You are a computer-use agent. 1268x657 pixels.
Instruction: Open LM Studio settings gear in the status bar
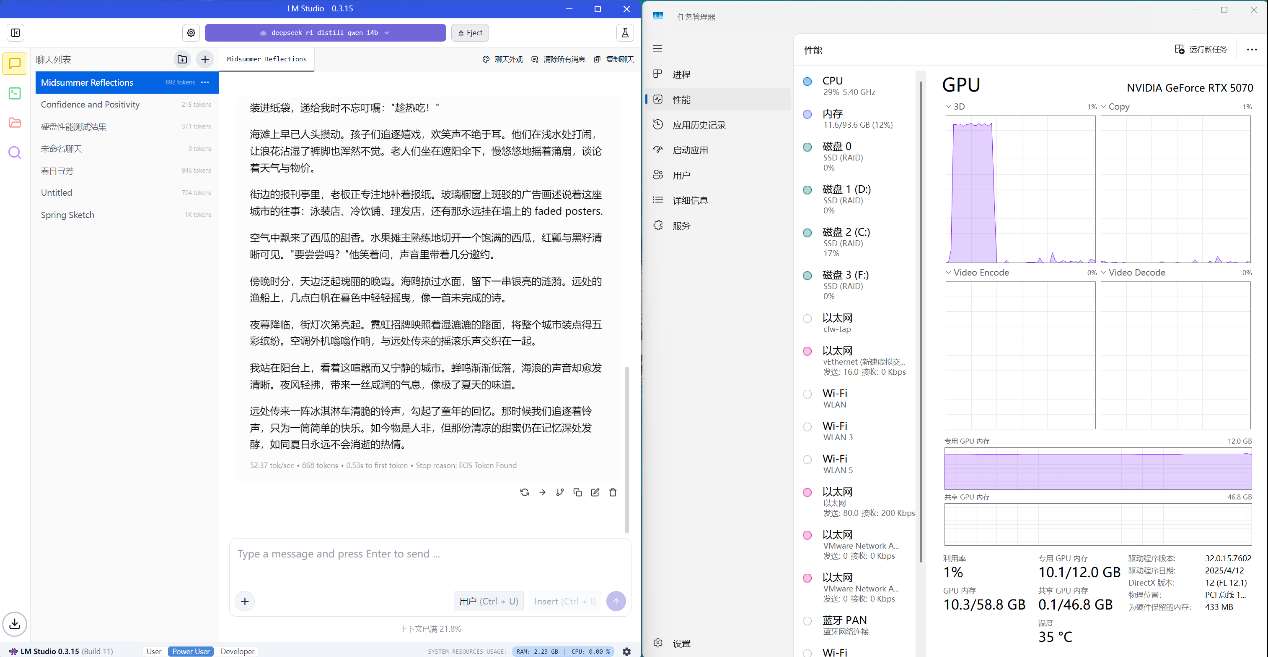pos(627,651)
